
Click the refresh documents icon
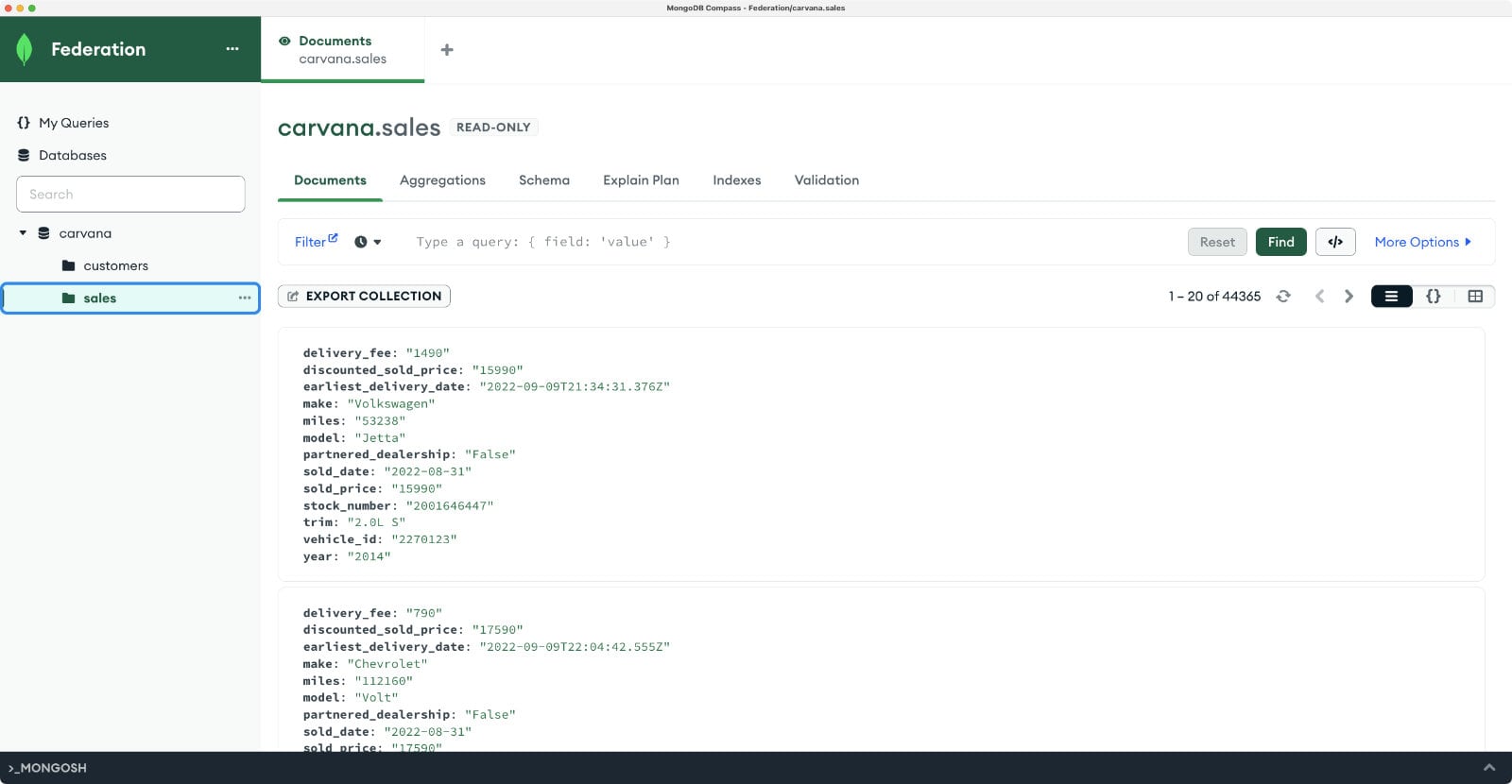pos(1283,297)
